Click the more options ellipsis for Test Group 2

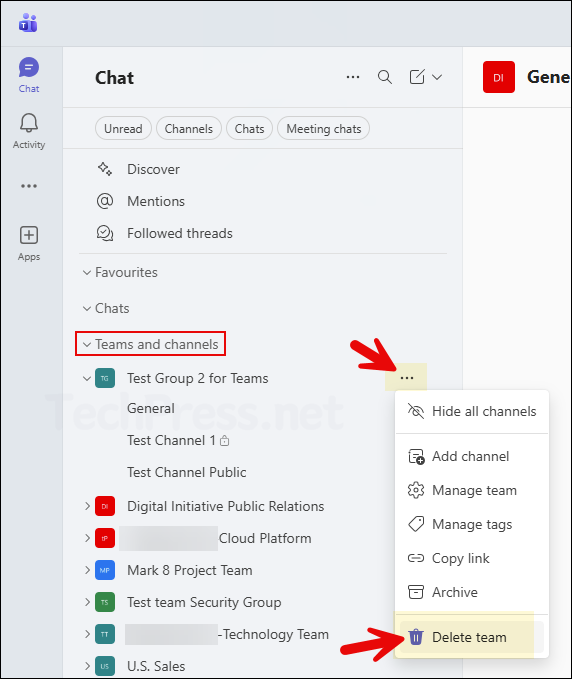407,378
